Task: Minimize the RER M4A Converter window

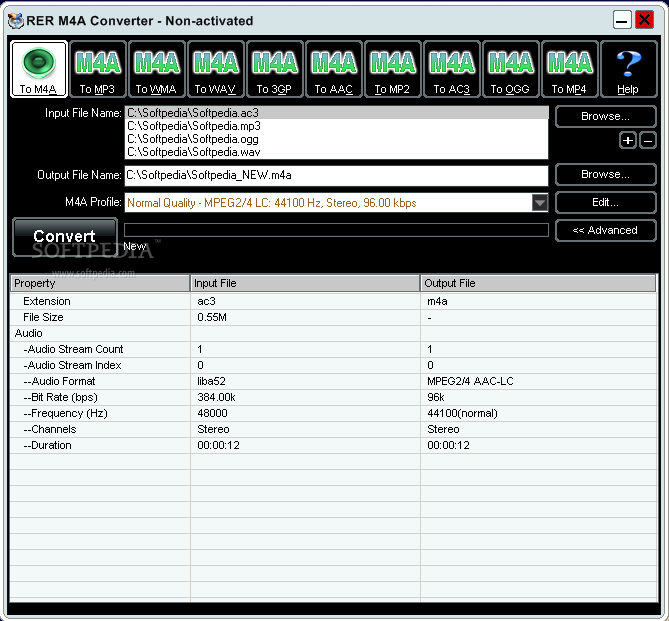Action: point(622,20)
